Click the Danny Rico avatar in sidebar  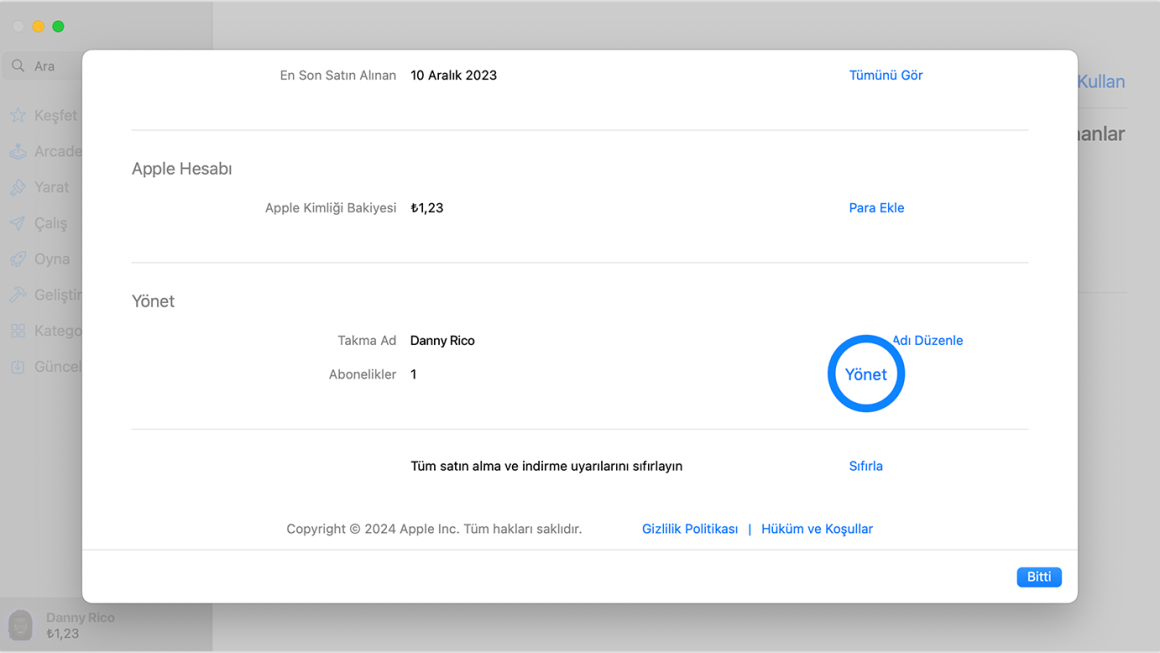pyautogui.click(x=21, y=625)
